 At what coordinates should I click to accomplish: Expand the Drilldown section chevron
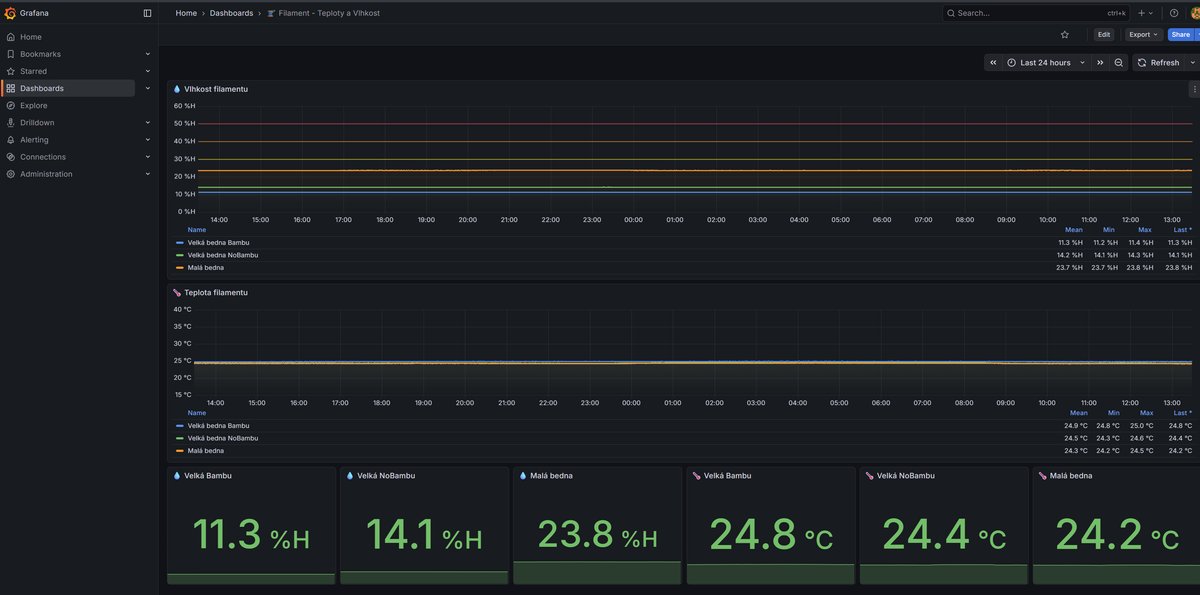147,122
